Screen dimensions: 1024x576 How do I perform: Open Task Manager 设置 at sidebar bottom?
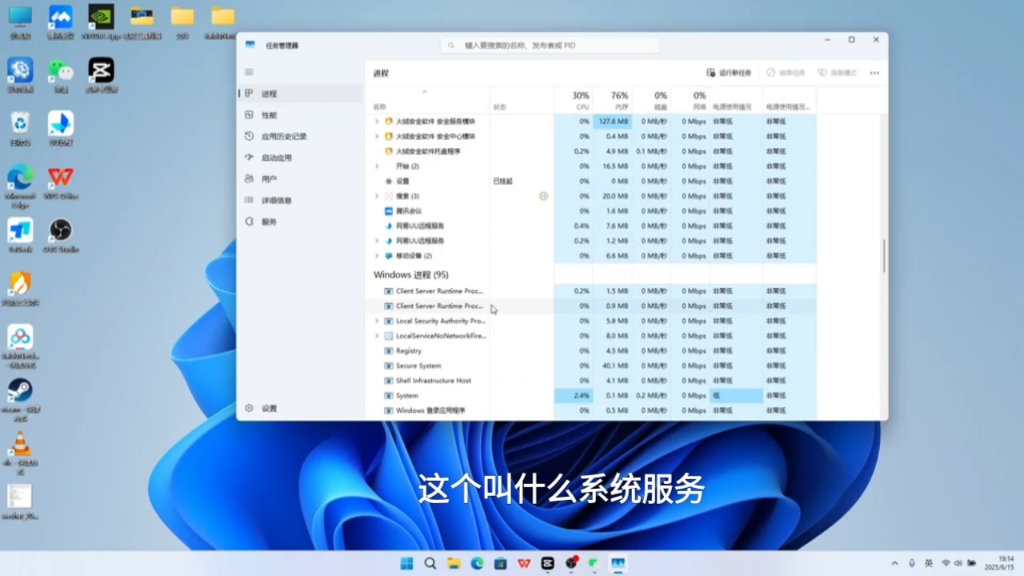pos(300,408)
